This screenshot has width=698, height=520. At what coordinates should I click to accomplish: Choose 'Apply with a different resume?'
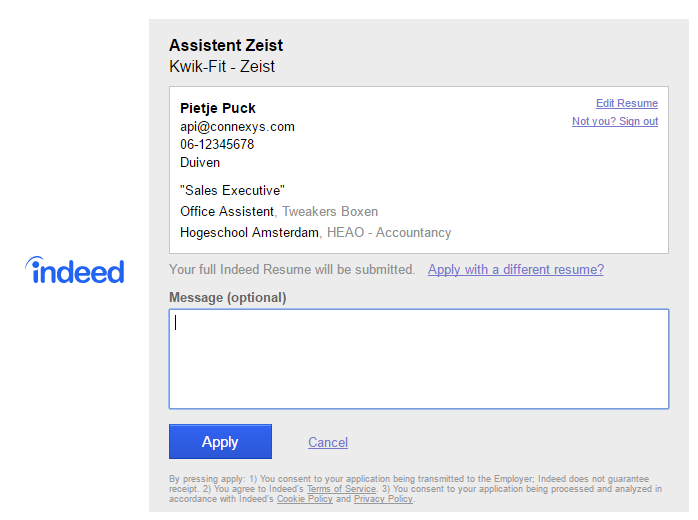click(x=515, y=269)
